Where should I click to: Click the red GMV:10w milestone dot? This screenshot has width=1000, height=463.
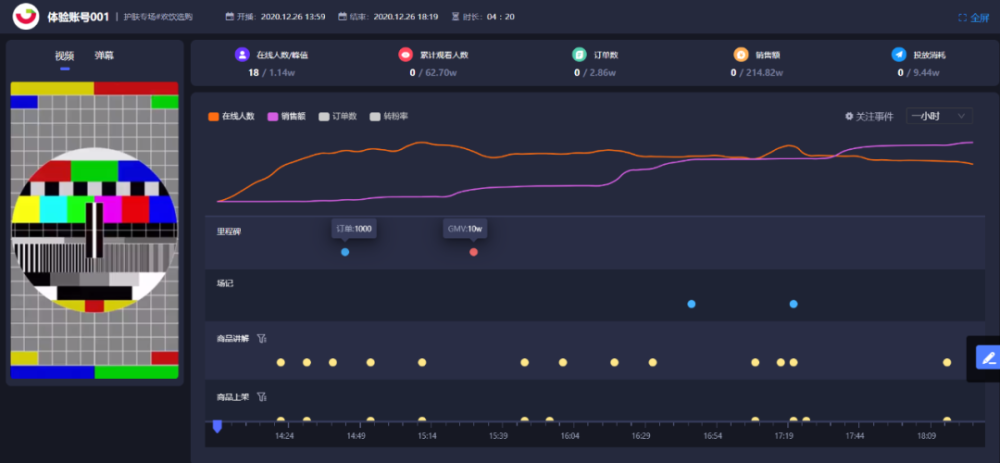[474, 252]
